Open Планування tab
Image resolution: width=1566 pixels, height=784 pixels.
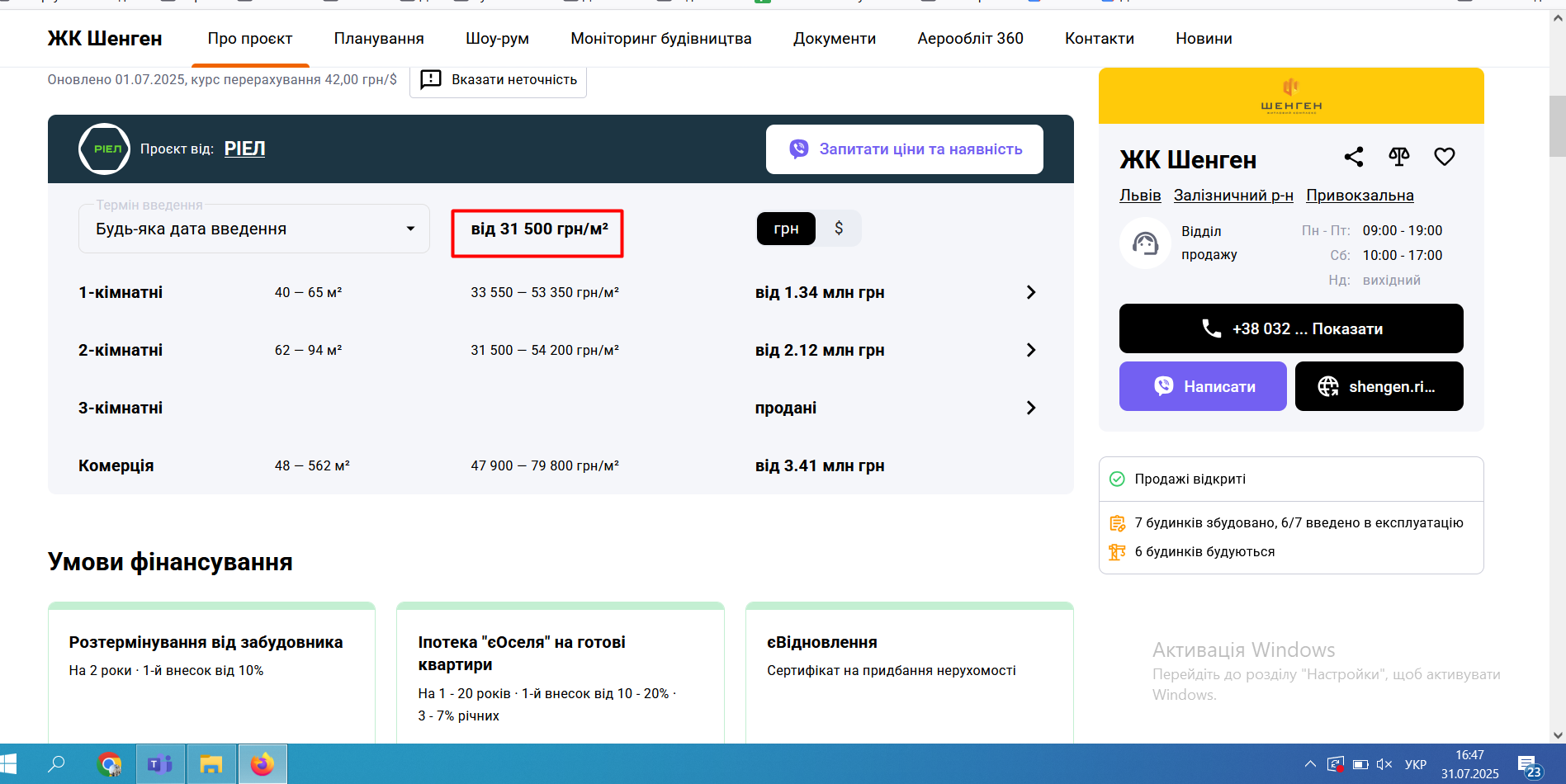click(x=379, y=39)
